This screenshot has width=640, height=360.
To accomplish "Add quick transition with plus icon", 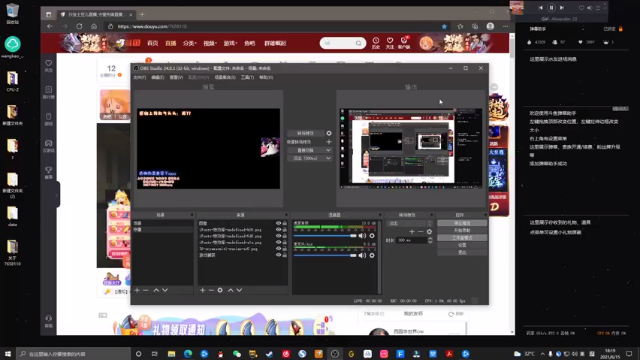I will coord(329,142).
